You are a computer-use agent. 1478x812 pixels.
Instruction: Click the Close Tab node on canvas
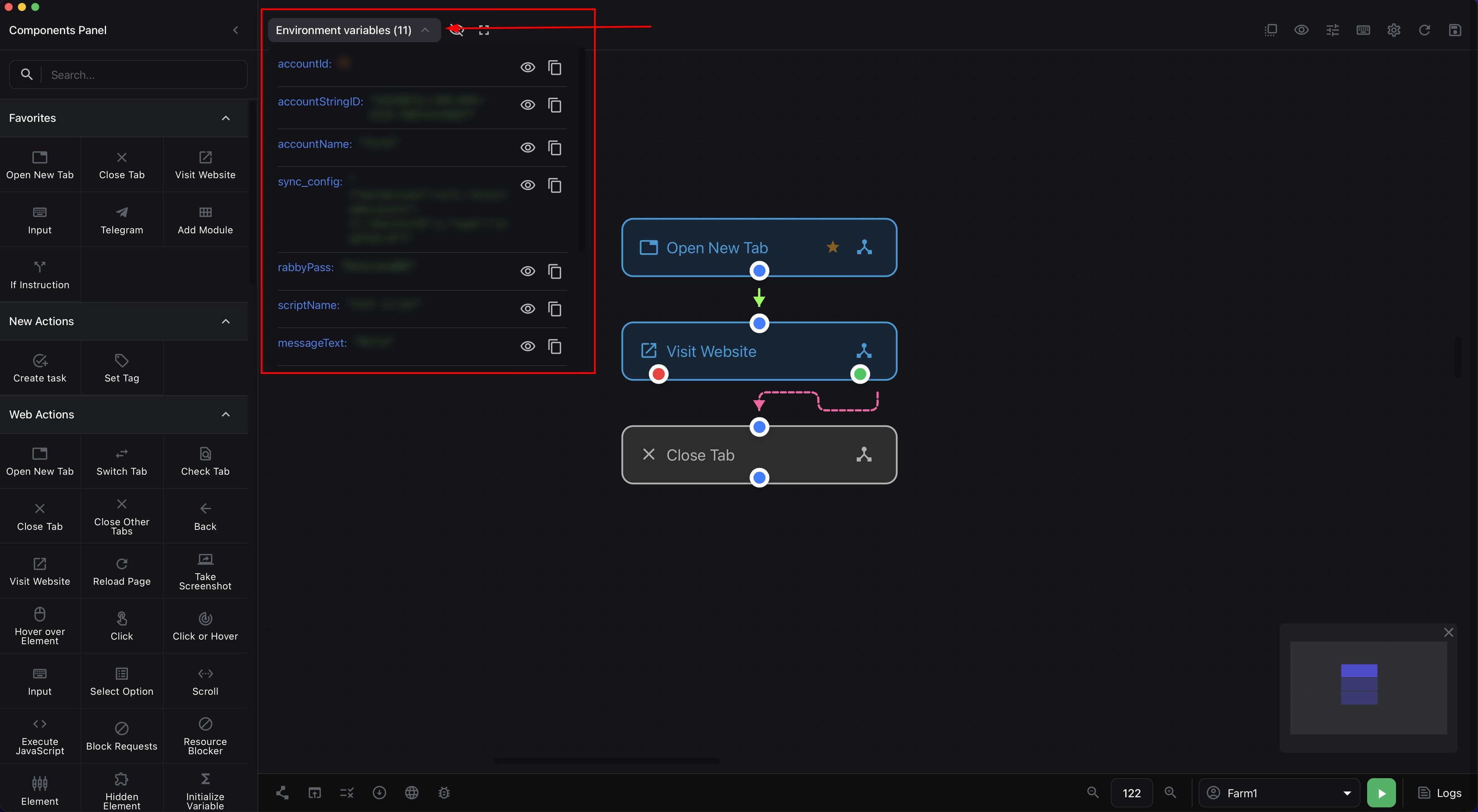click(759, 455)
